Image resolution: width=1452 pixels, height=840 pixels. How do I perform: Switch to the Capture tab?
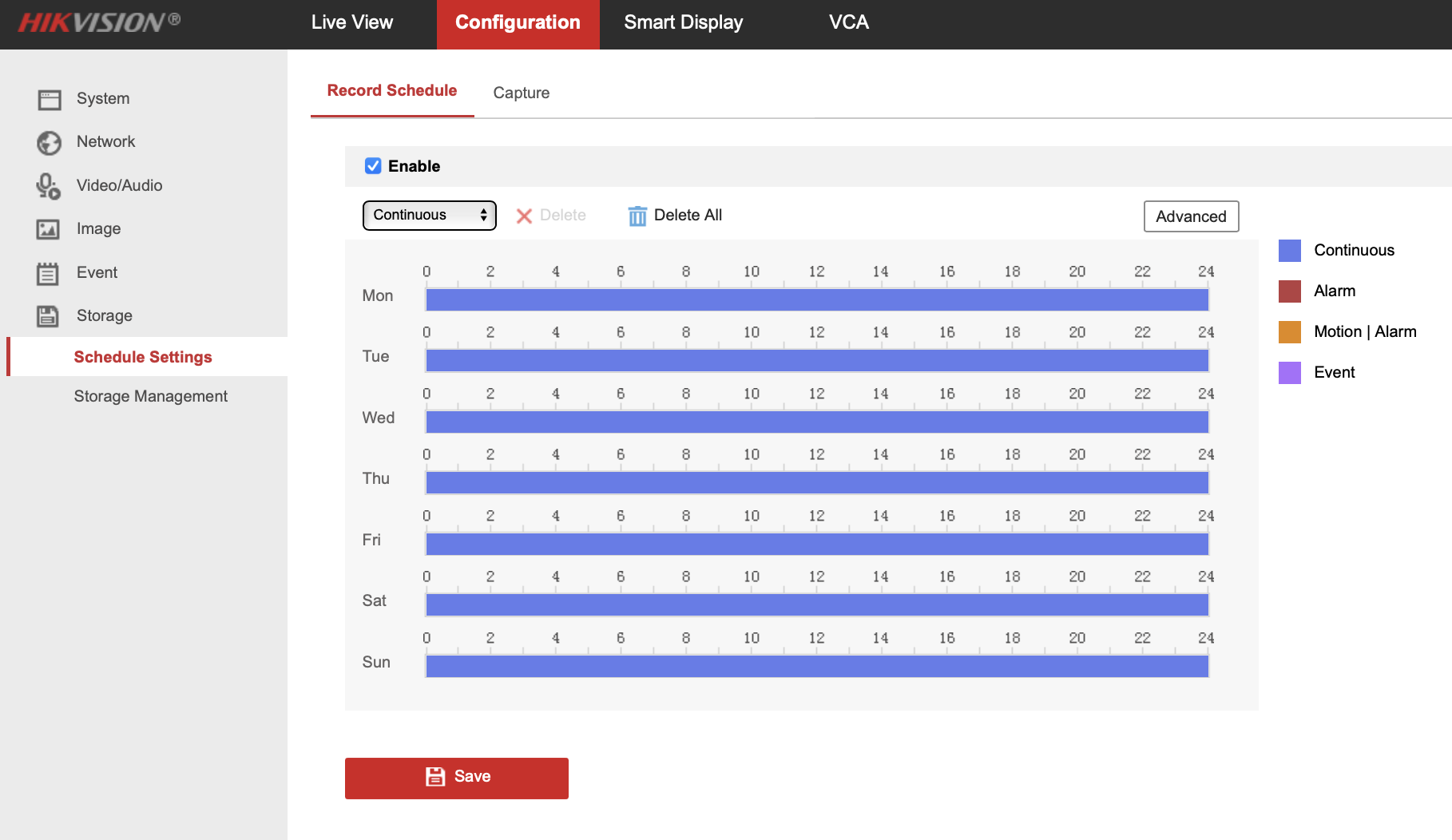[x=521, y=93]
